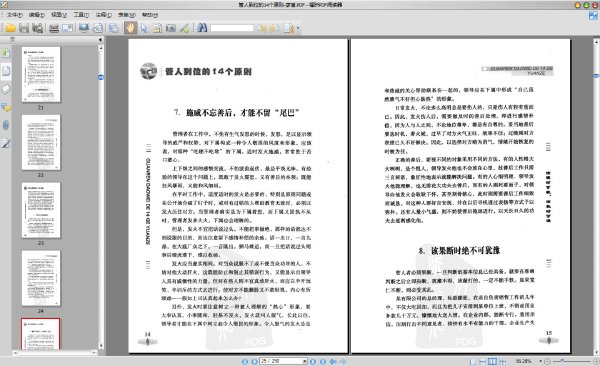Click the search options page icon
The image size is (600, 366).
point(289,28)
